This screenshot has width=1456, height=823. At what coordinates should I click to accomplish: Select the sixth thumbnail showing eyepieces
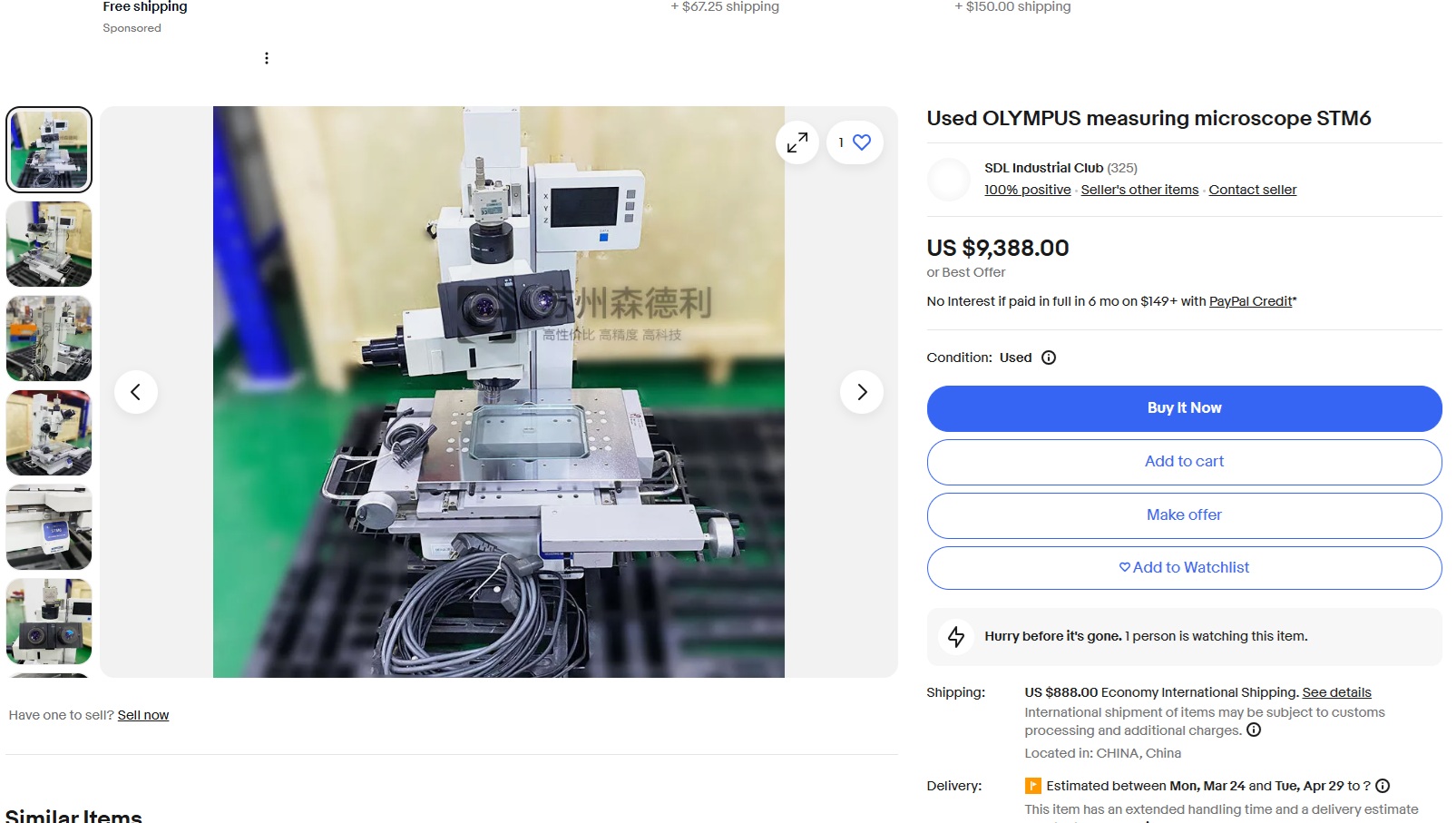pos(49,622)
